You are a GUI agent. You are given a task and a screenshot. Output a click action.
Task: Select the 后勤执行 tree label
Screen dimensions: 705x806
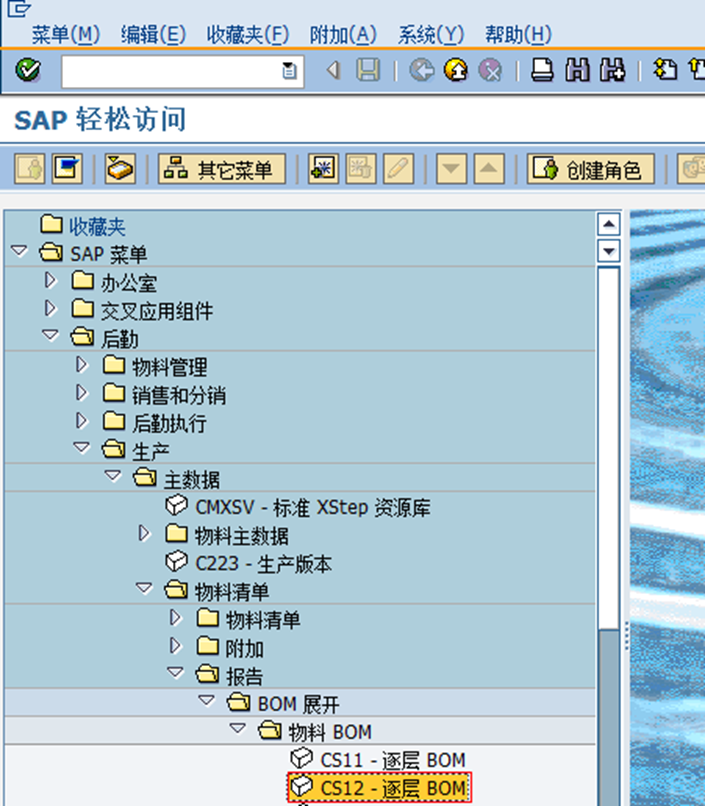click(169, 423)
